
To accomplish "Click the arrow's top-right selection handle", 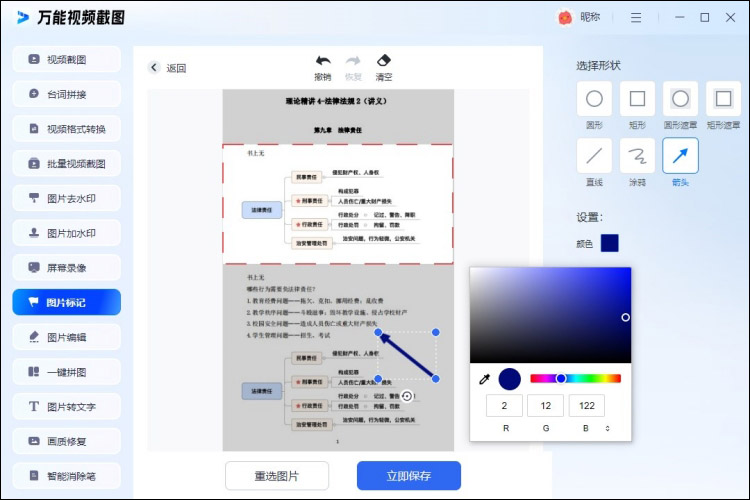I will click(x=435, y=332).
